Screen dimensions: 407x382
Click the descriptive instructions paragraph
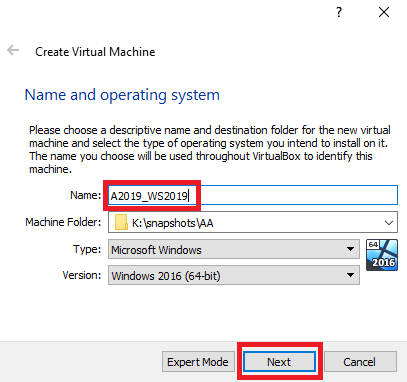pyautogui.click(x=210, y=149)
